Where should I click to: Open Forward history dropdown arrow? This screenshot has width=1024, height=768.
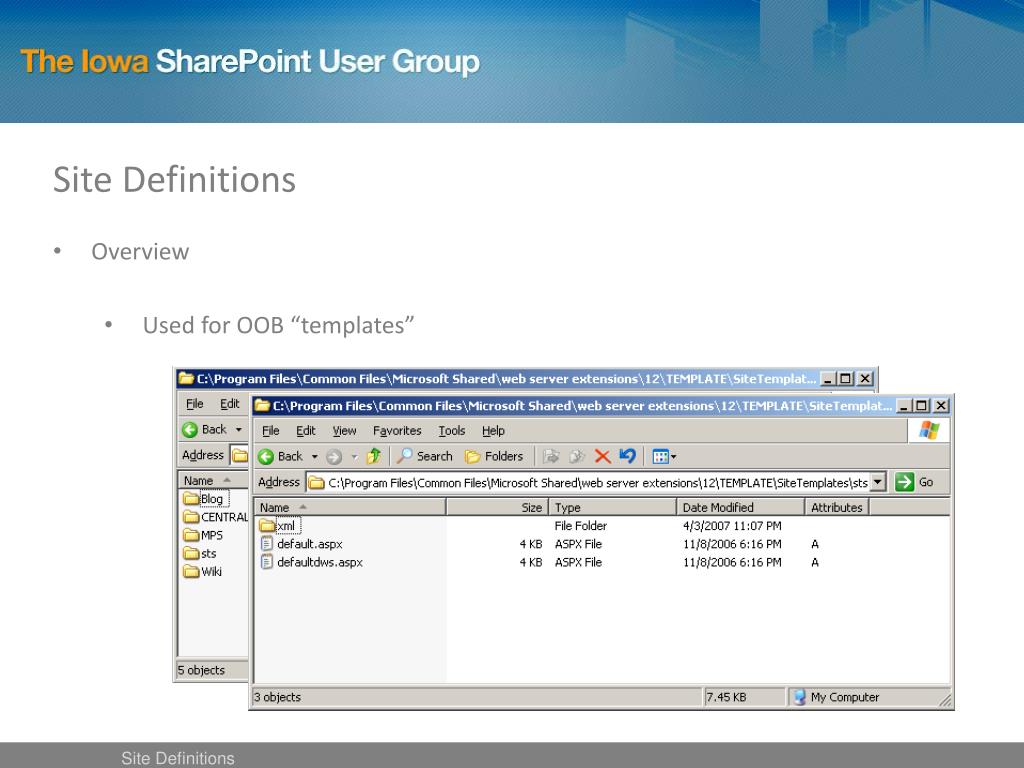click(x=354, y=456)
